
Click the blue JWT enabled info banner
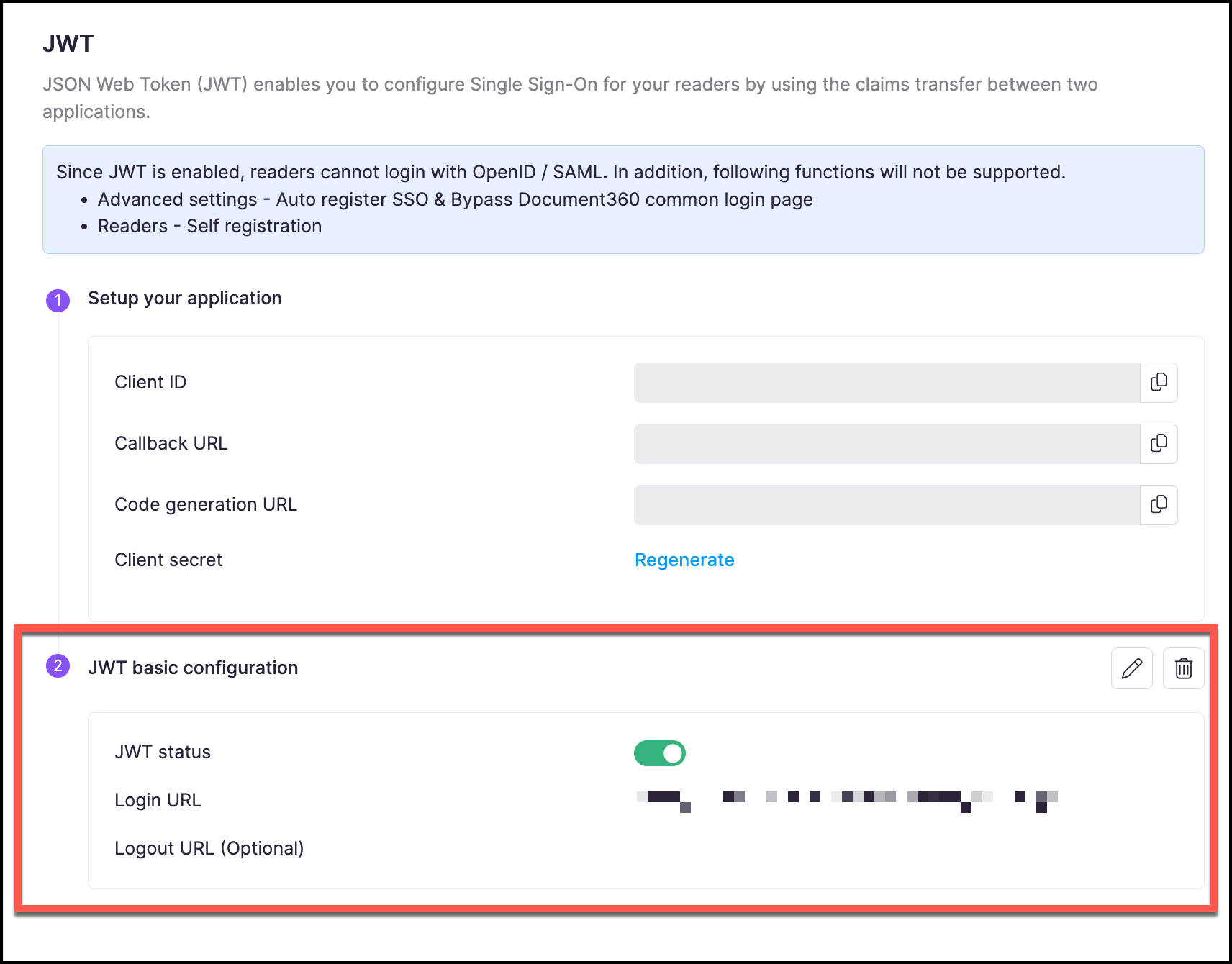tap(623, 199)
